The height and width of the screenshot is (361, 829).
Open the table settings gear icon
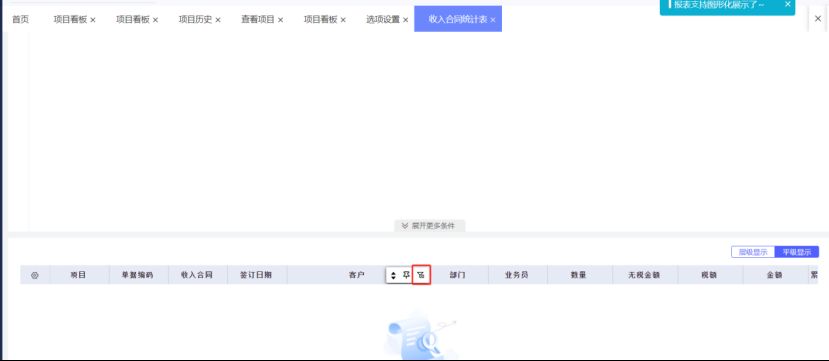click(x=35, y=275)
